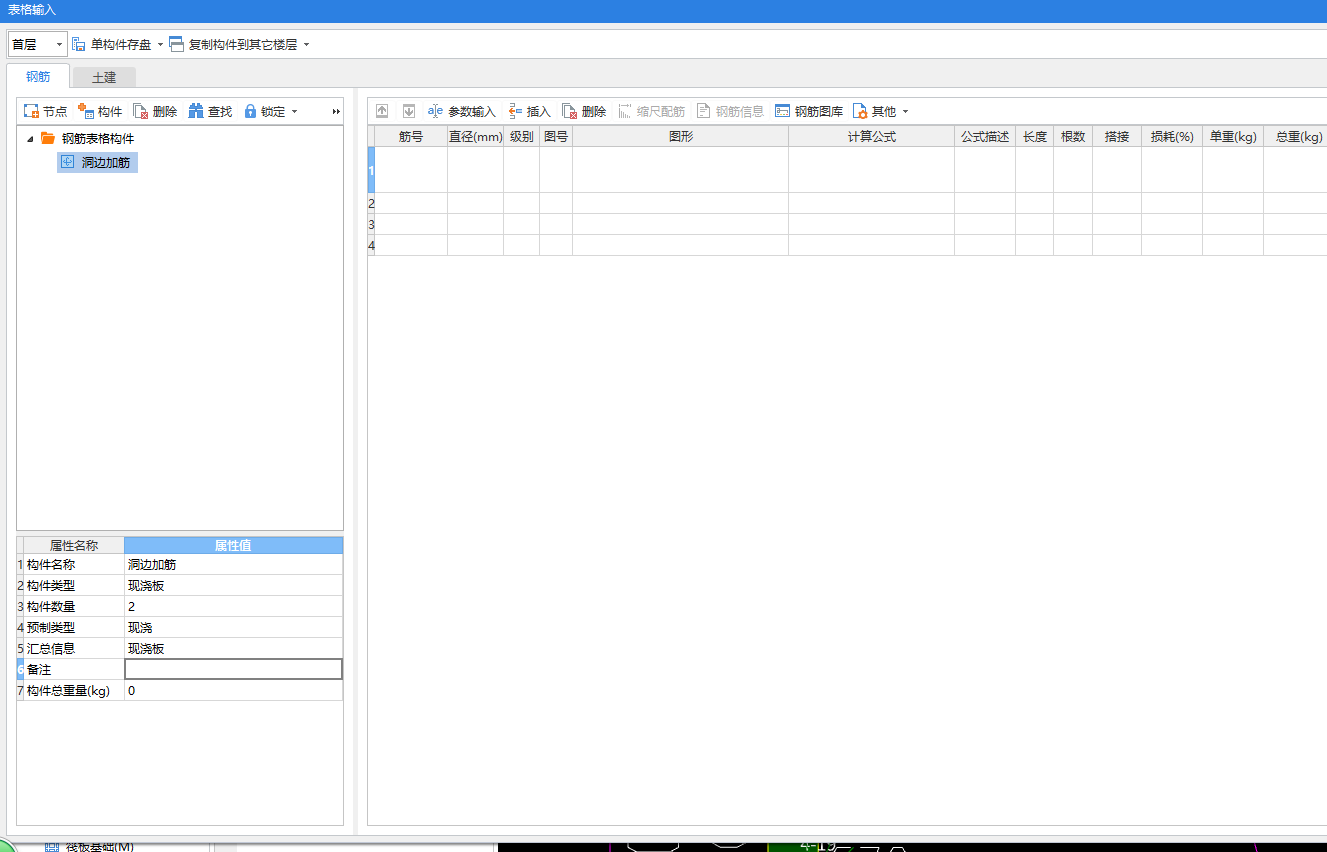This screenshot has height=852, width=1327.
Task: Expand the 复制构件到其它楼层 dropdown arrow
Action: click(x=306, y=45)
